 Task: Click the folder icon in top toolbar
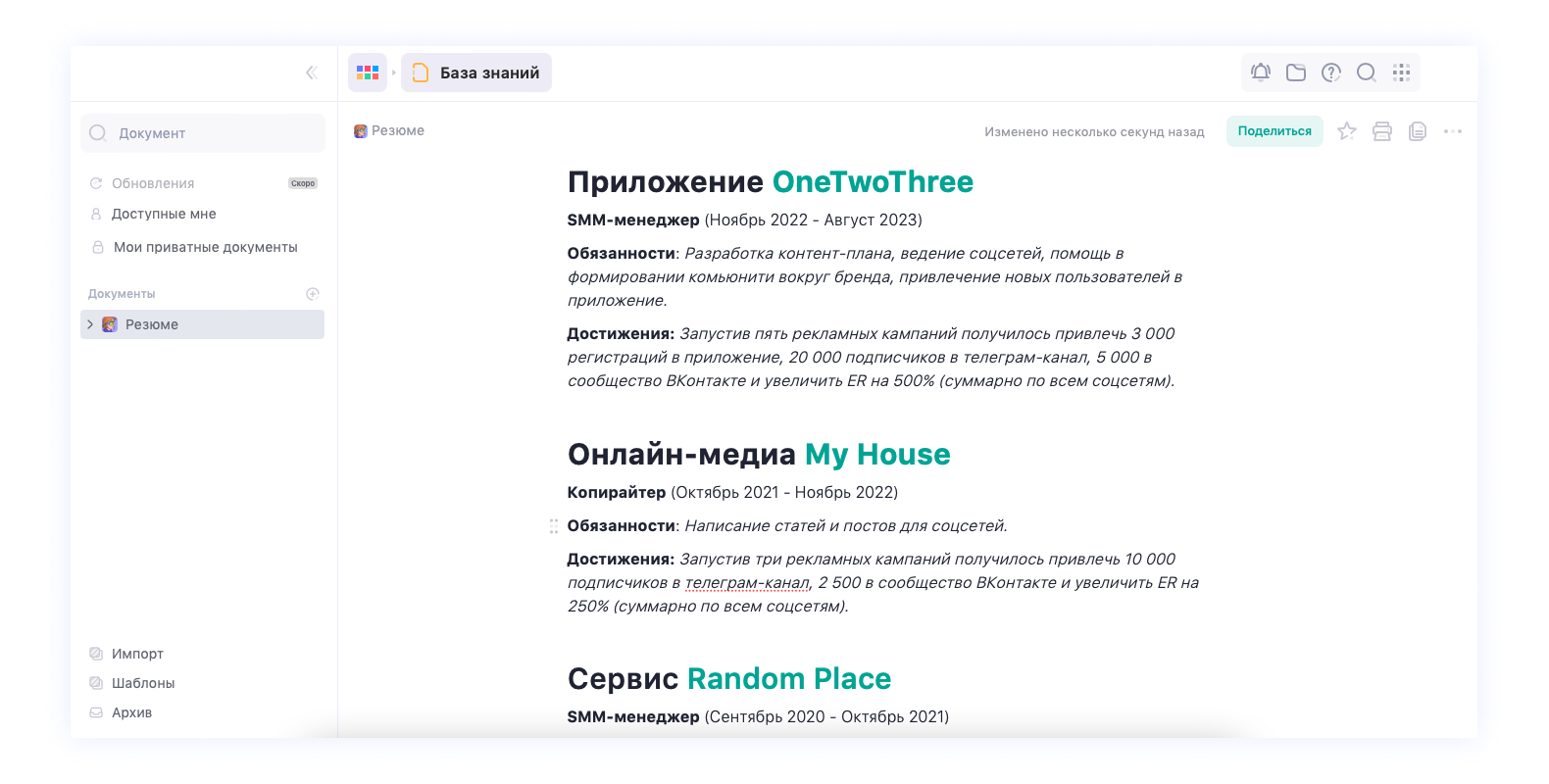pos(1296,73)
